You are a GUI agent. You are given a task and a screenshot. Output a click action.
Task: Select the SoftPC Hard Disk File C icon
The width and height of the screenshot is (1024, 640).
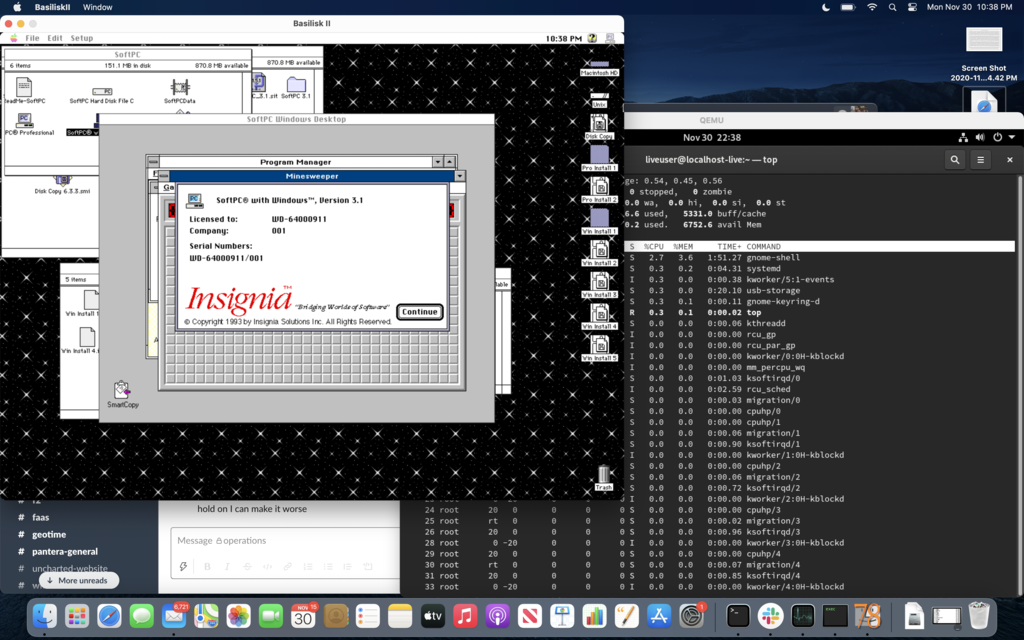coord(102,94)
